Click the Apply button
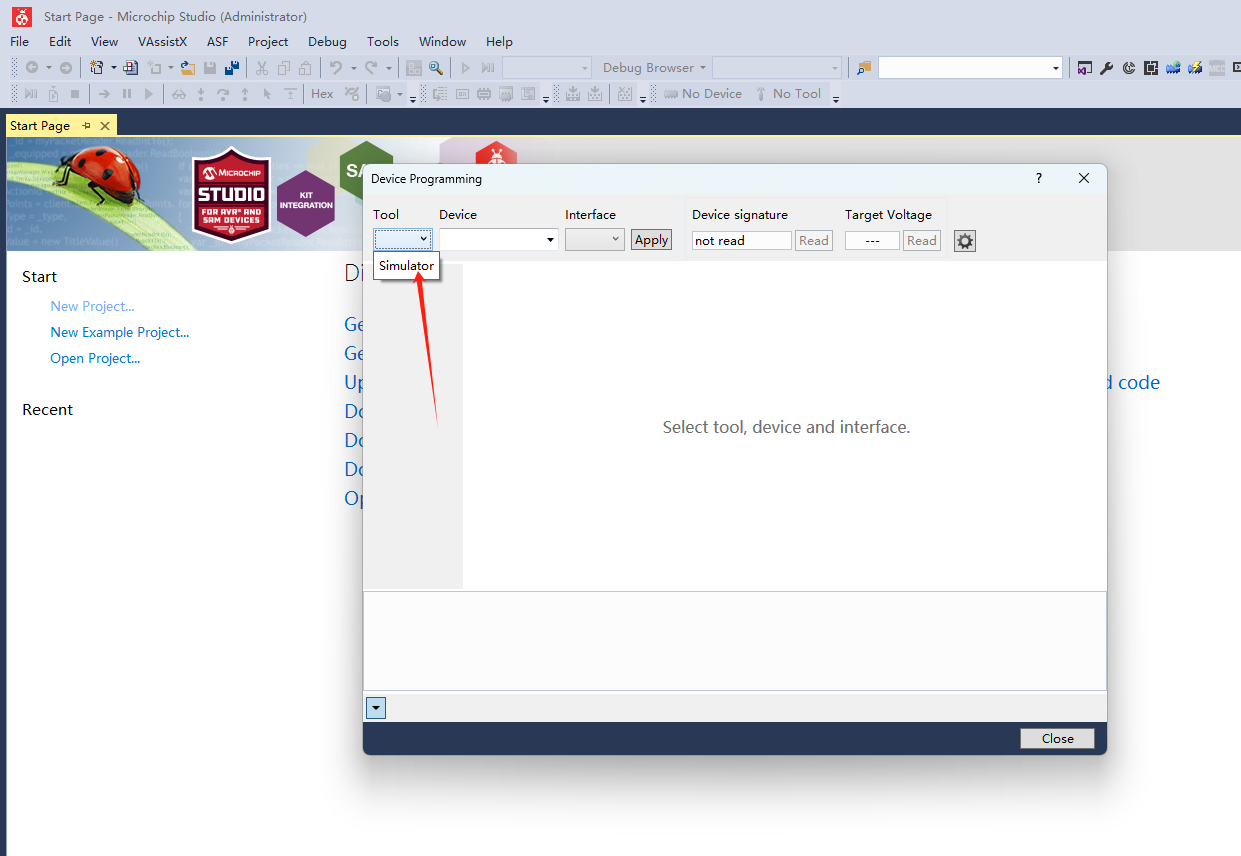 coord(651,240)
